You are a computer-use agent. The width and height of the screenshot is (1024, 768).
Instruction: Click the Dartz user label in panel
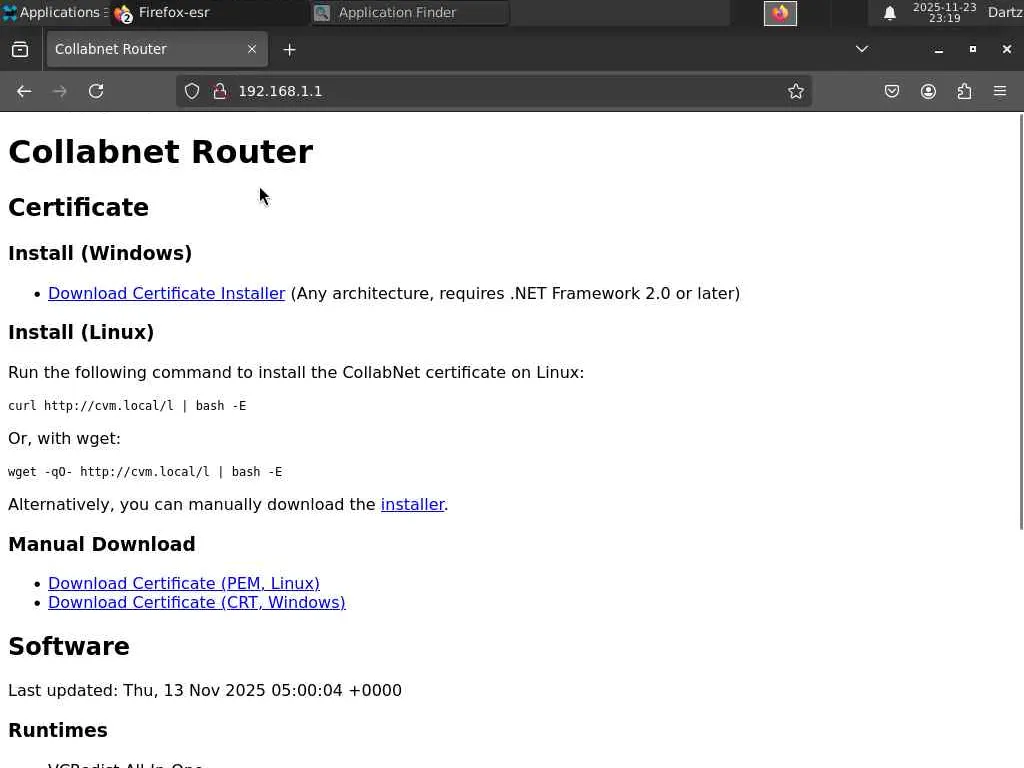[1005, 12]
